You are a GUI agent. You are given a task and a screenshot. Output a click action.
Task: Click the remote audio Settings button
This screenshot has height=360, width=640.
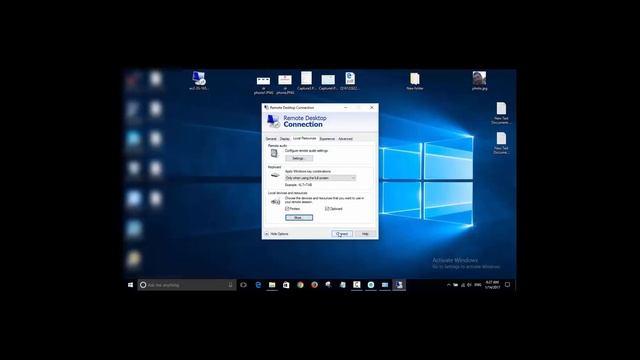(299, 158)
